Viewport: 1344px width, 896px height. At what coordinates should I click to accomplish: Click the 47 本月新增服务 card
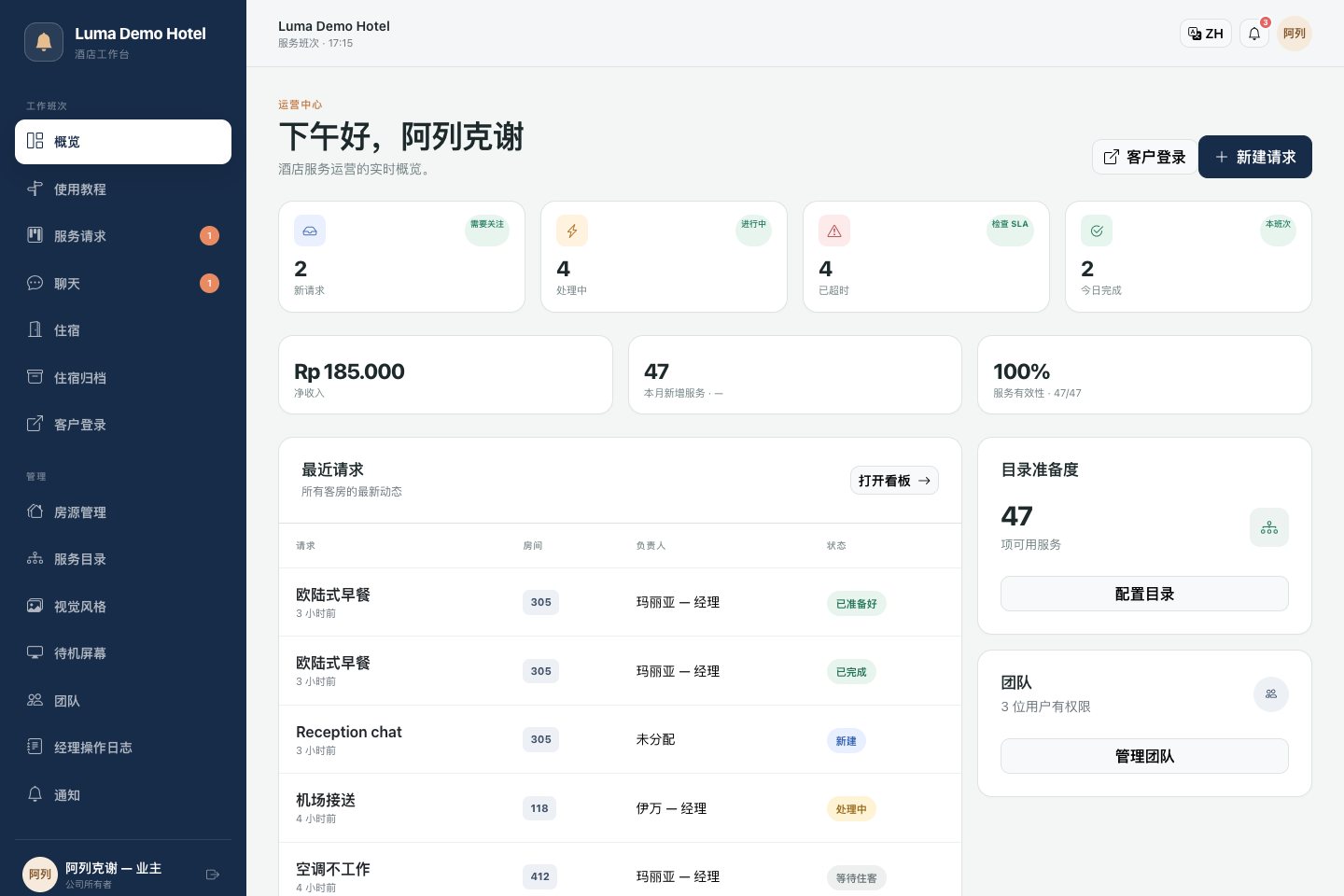795,375
